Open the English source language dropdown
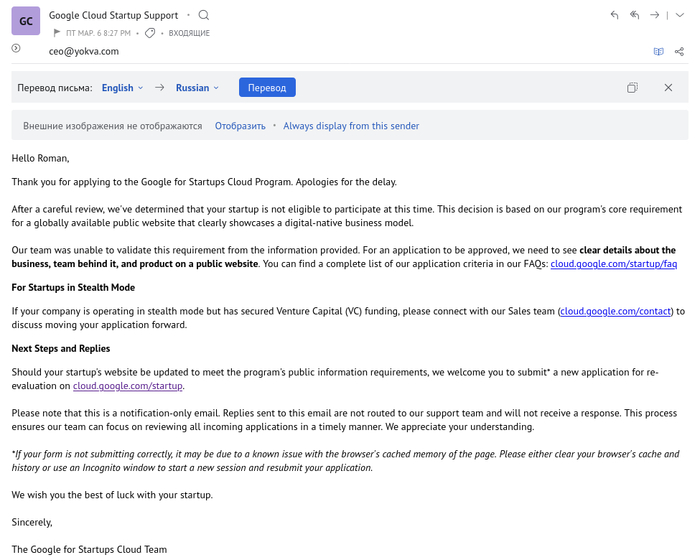The width and height of the screenshot is (700, 560). (x=122, y=88)
